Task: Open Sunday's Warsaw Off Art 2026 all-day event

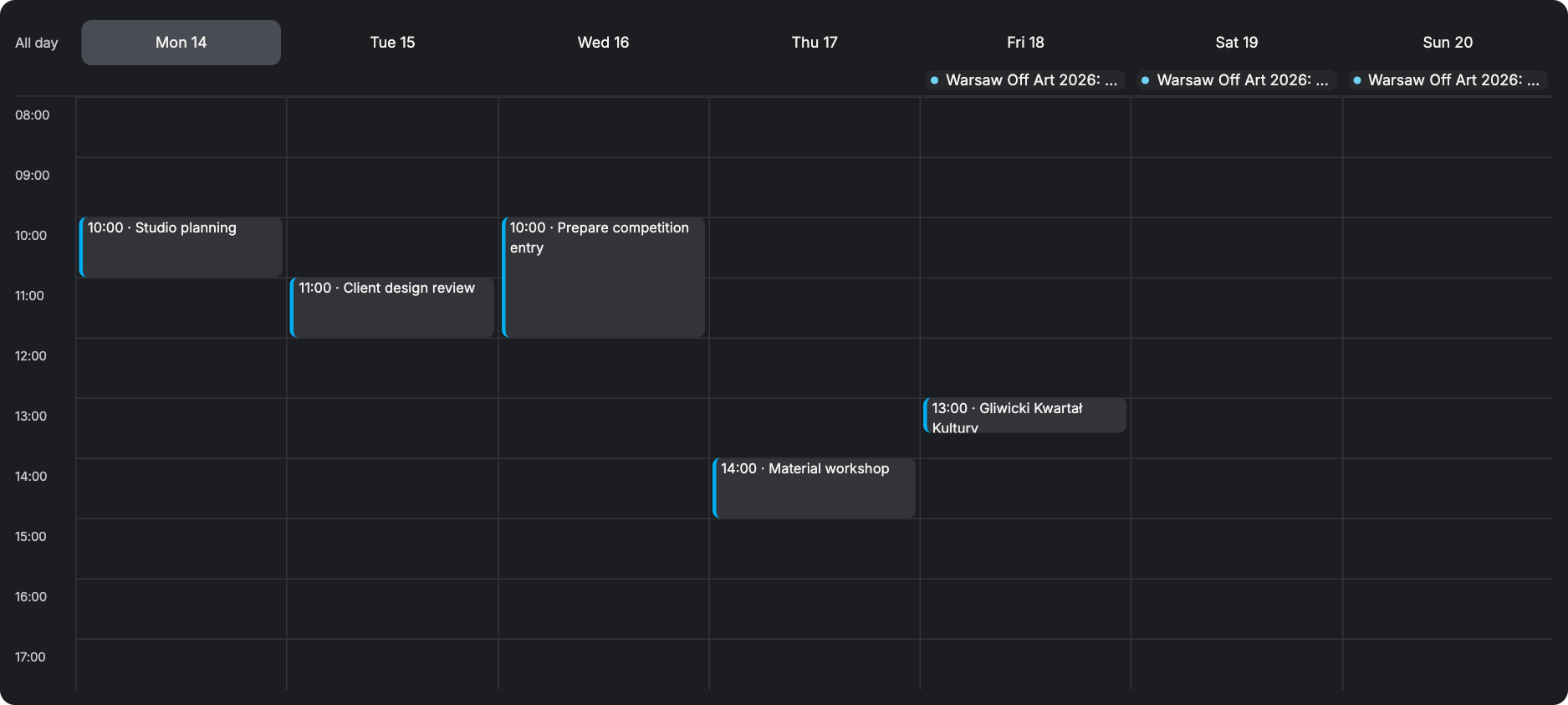Action: tap(1448, 80)
